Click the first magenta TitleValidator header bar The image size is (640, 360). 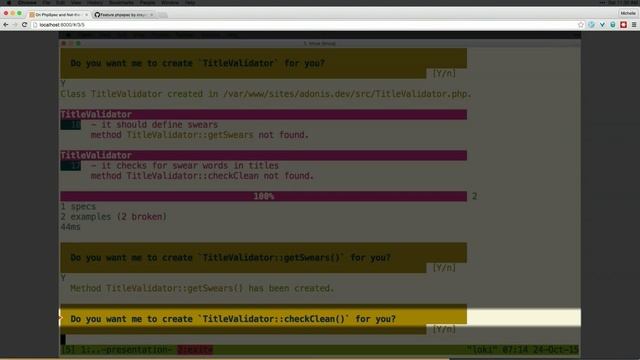pos(264,114)
